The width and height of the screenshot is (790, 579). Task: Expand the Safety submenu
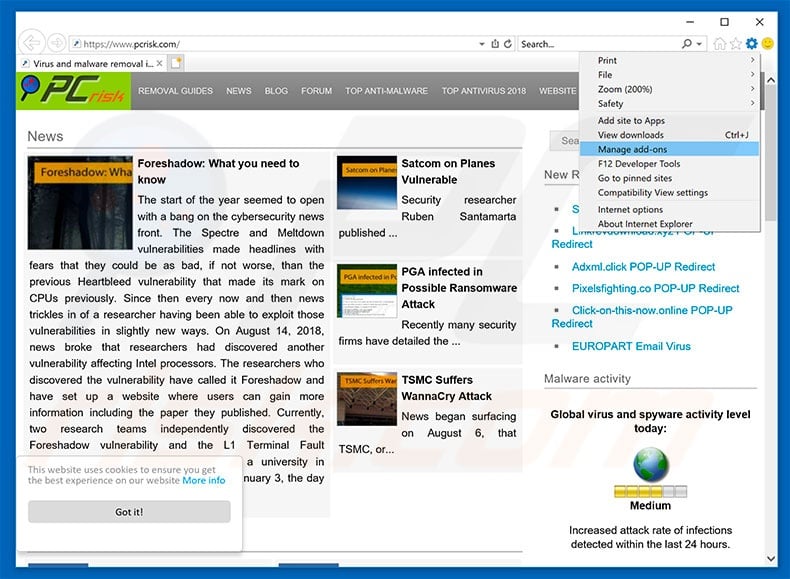tap(753, 103)
